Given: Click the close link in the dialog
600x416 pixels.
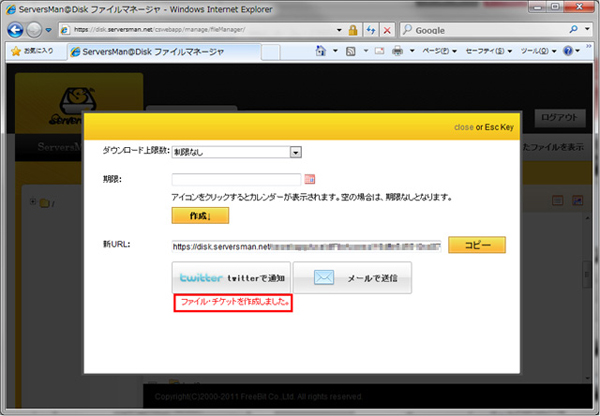Looking at the screenshot, I should point(463,127).
